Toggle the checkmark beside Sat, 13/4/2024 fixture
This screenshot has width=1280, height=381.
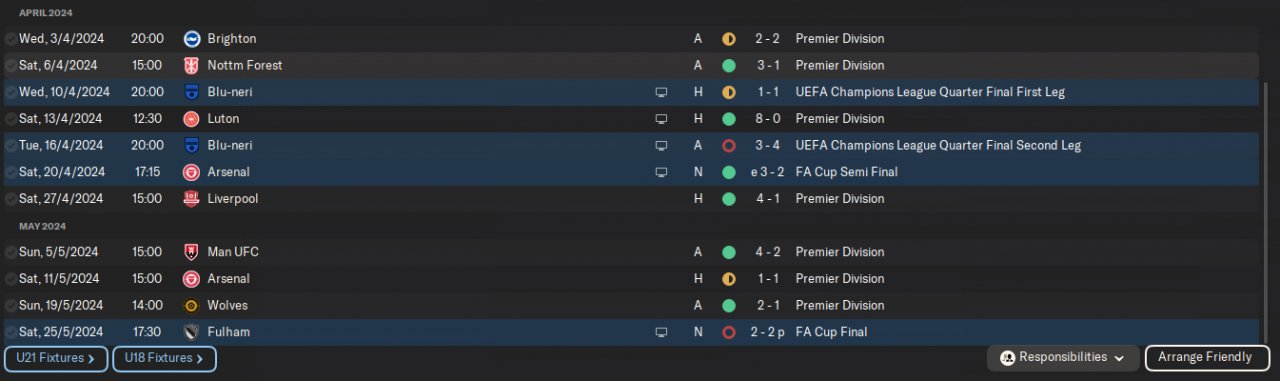10,119
